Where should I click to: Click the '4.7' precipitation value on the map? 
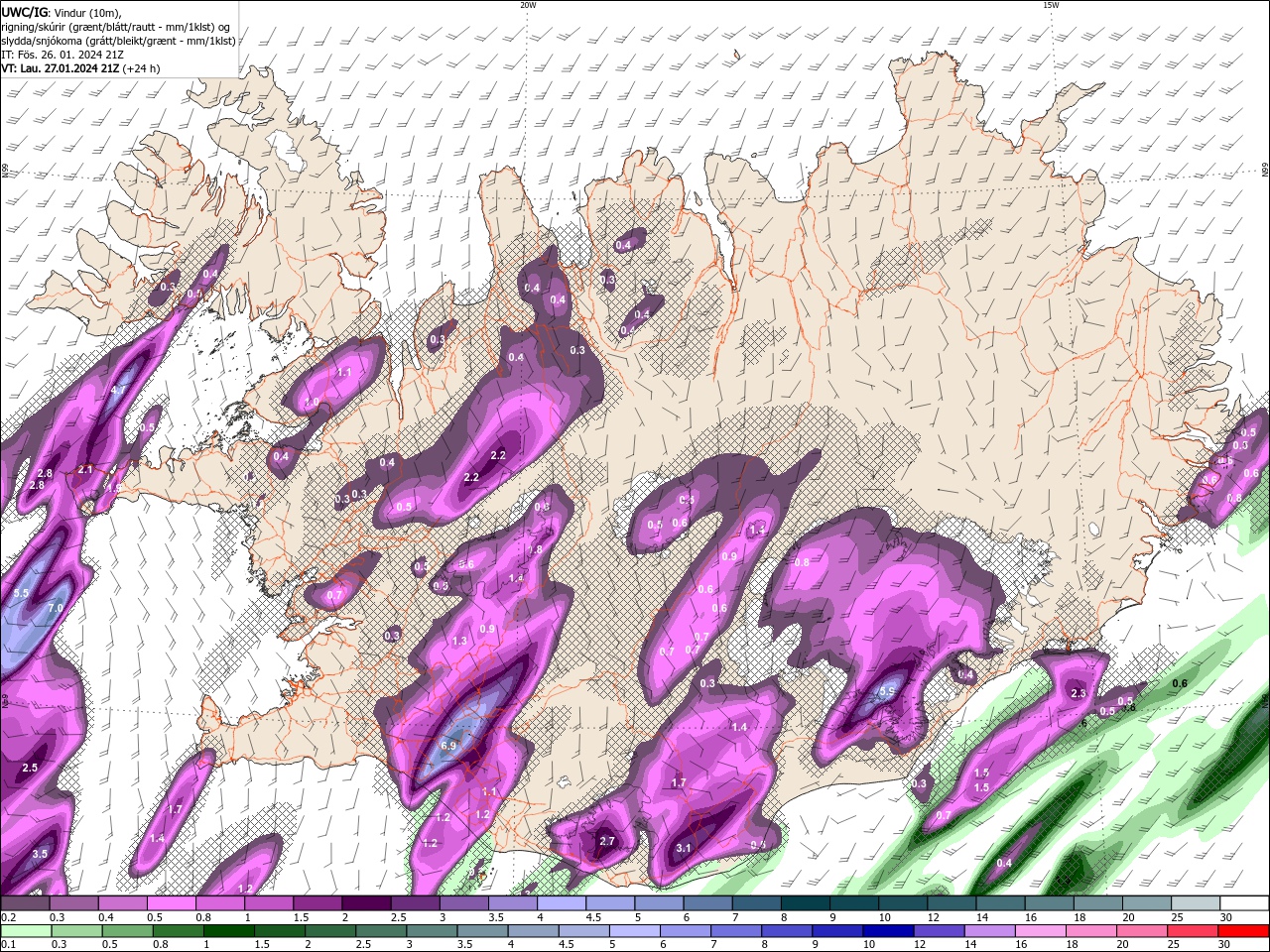(117, 392)
